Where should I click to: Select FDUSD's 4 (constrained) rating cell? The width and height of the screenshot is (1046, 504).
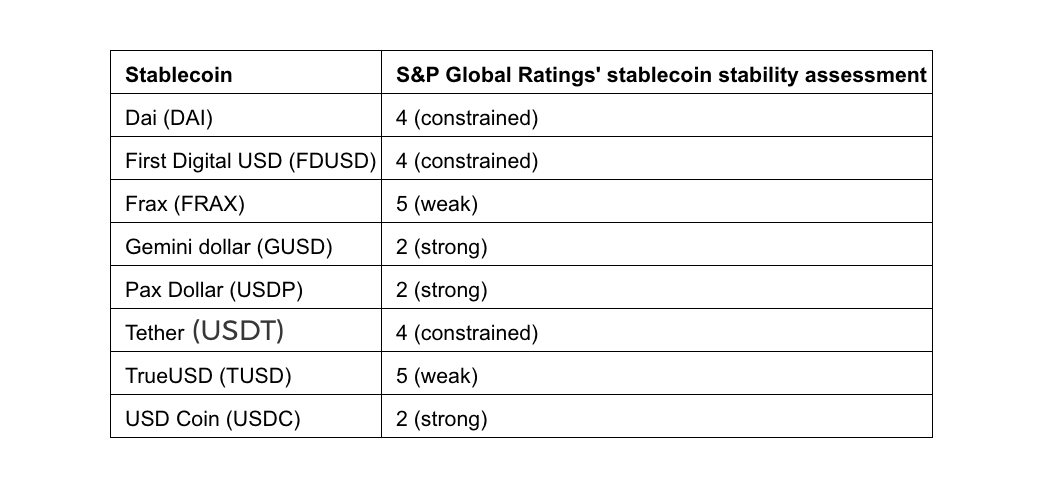(x=467, y=161)
